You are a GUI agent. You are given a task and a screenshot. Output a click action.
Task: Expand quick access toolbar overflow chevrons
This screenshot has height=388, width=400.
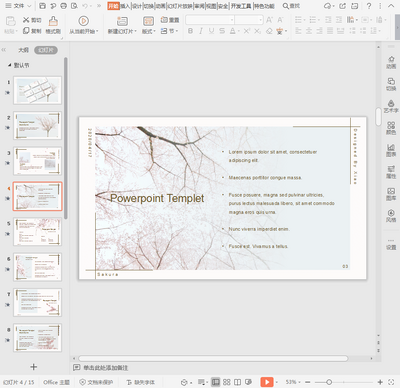point(99,6)
